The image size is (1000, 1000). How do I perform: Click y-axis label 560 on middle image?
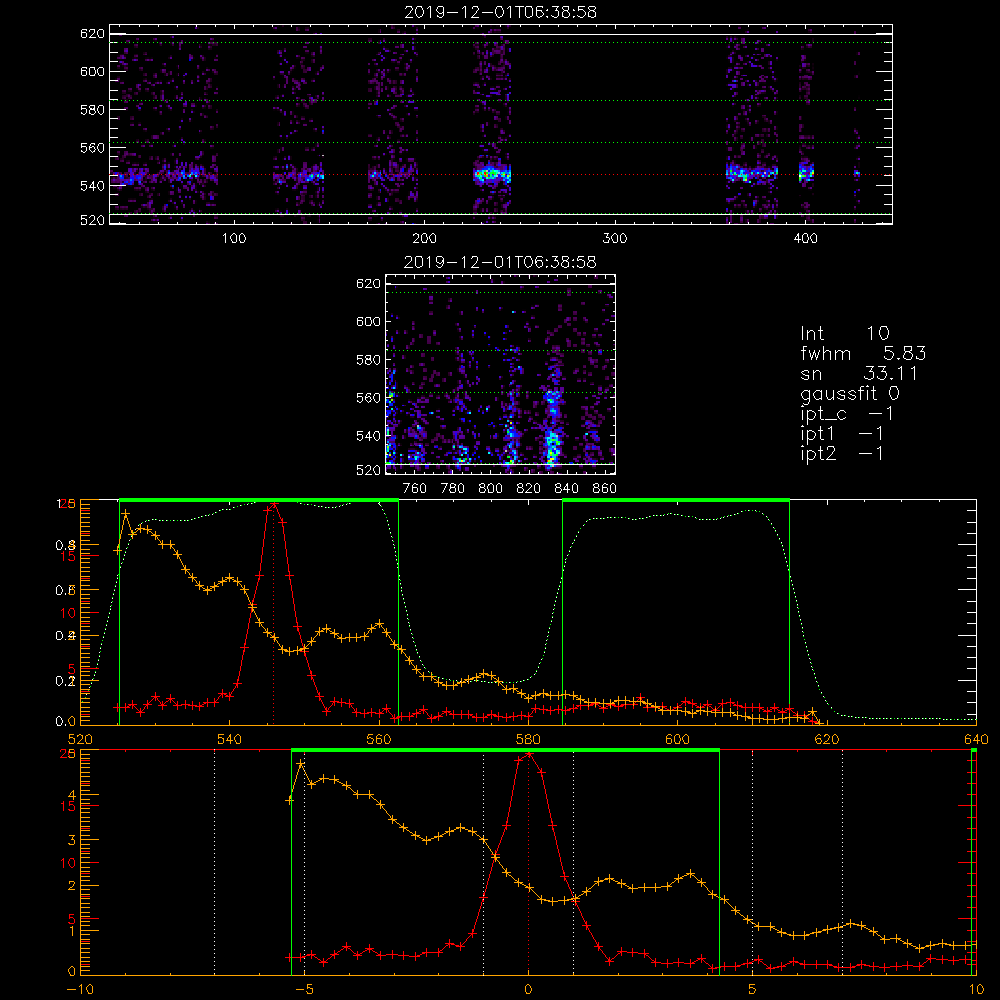click(369, 398)
